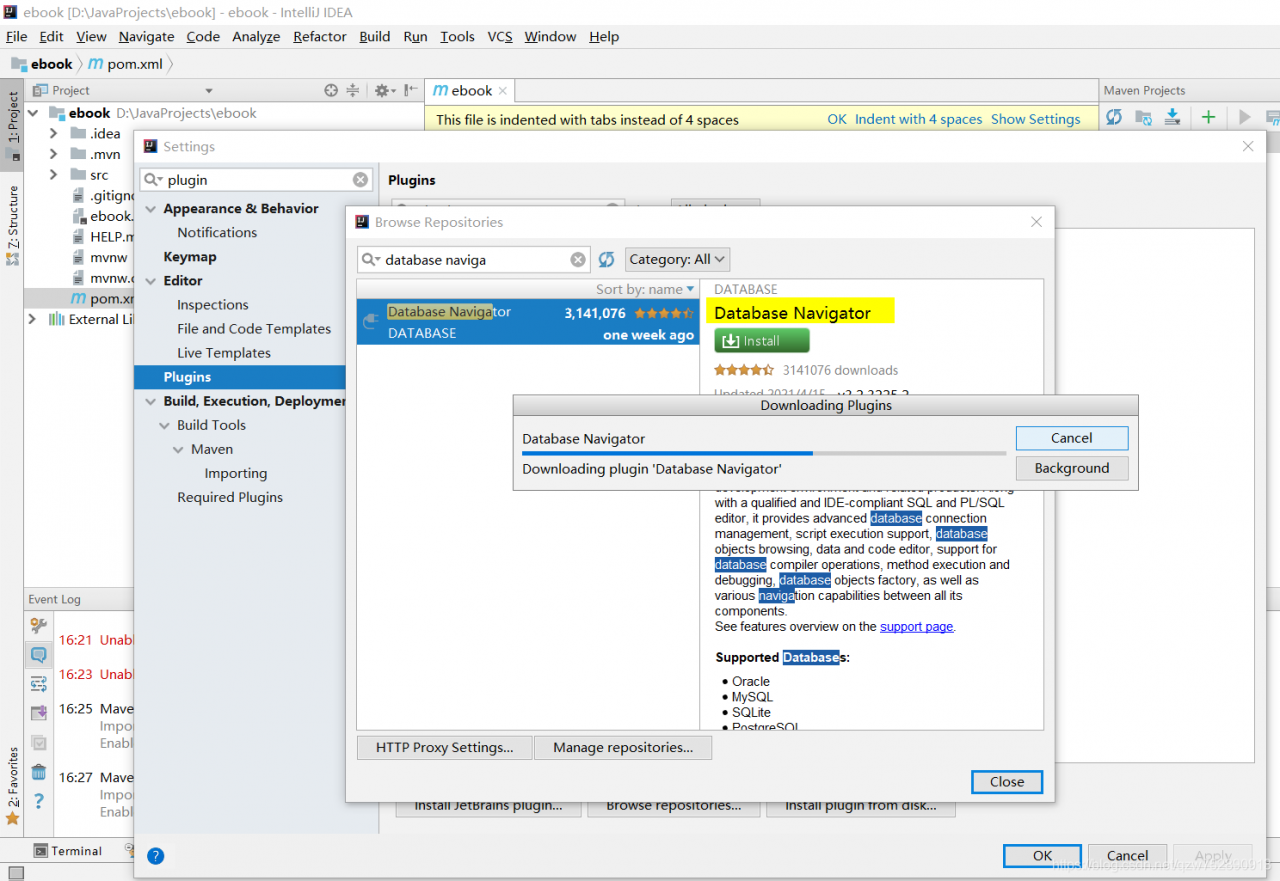The image size is (1280, 881).
Task: Open the Refactor menu
Action: click(x=320, y=36)
